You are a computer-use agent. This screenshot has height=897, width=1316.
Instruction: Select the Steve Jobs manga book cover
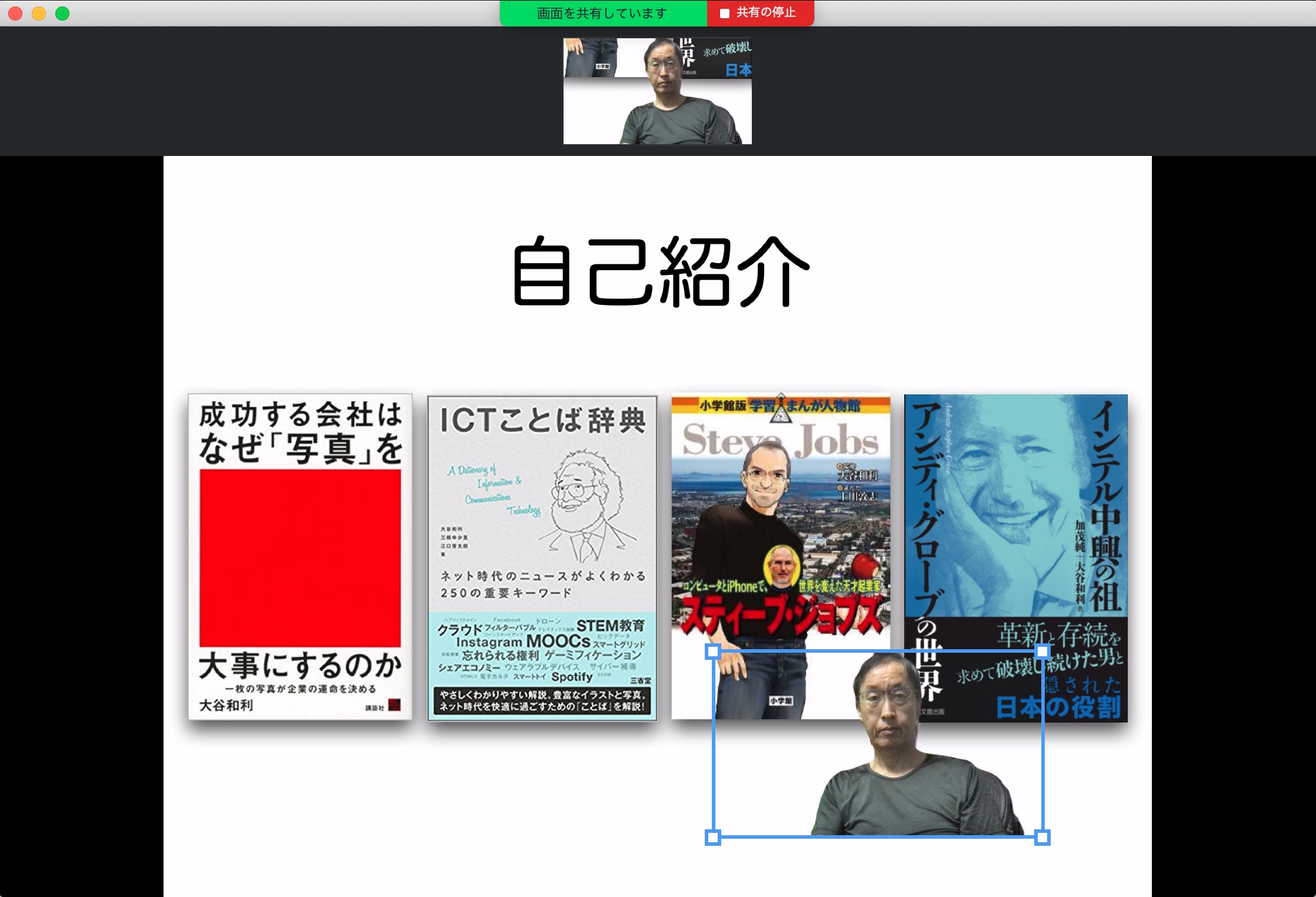[x=781, y=556]
